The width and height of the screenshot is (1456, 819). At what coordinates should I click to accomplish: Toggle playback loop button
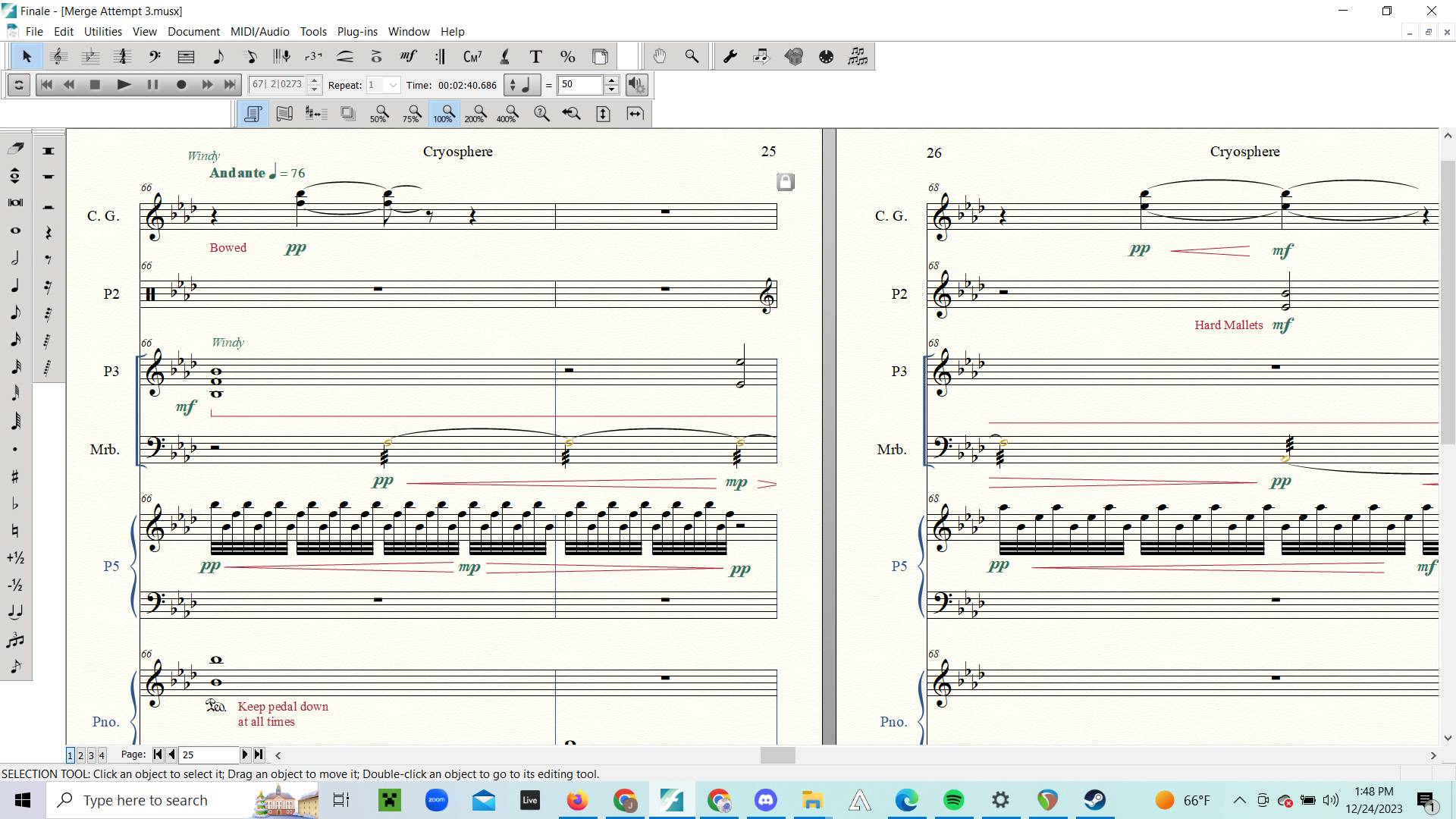click(19, 85)
